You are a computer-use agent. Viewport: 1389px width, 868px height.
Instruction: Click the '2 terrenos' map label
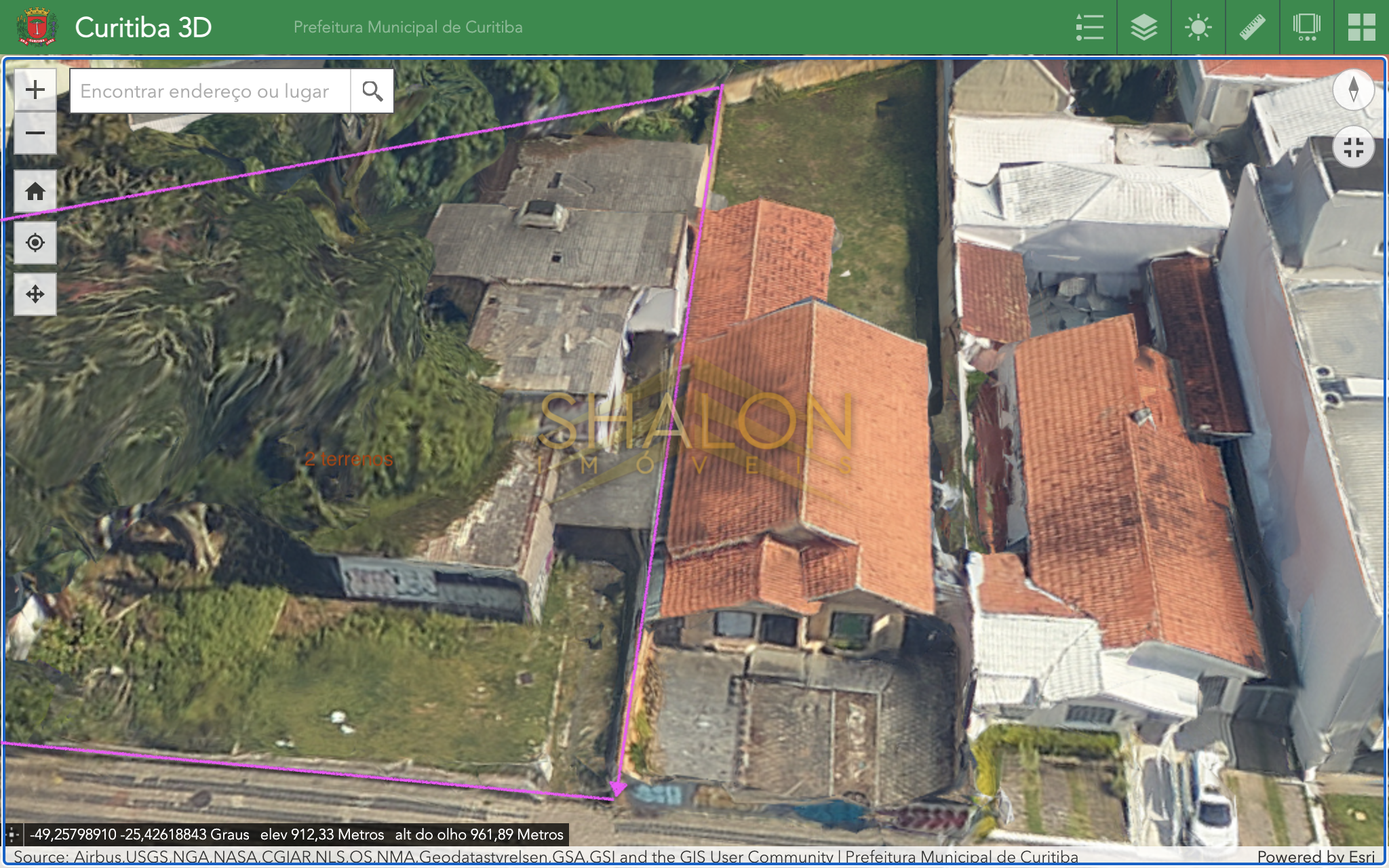click(x=349, y=459)
